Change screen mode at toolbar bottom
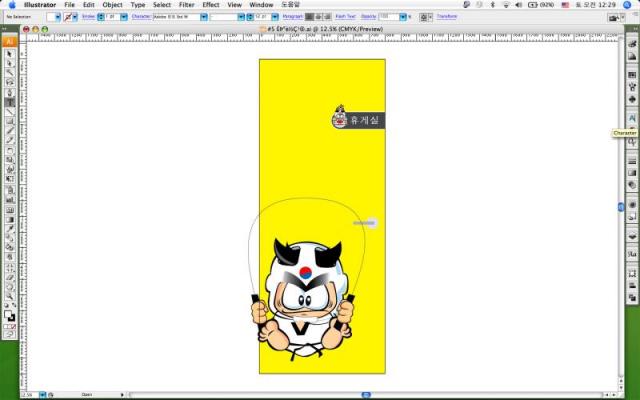The image size is (640, 400). pos(10,335)
